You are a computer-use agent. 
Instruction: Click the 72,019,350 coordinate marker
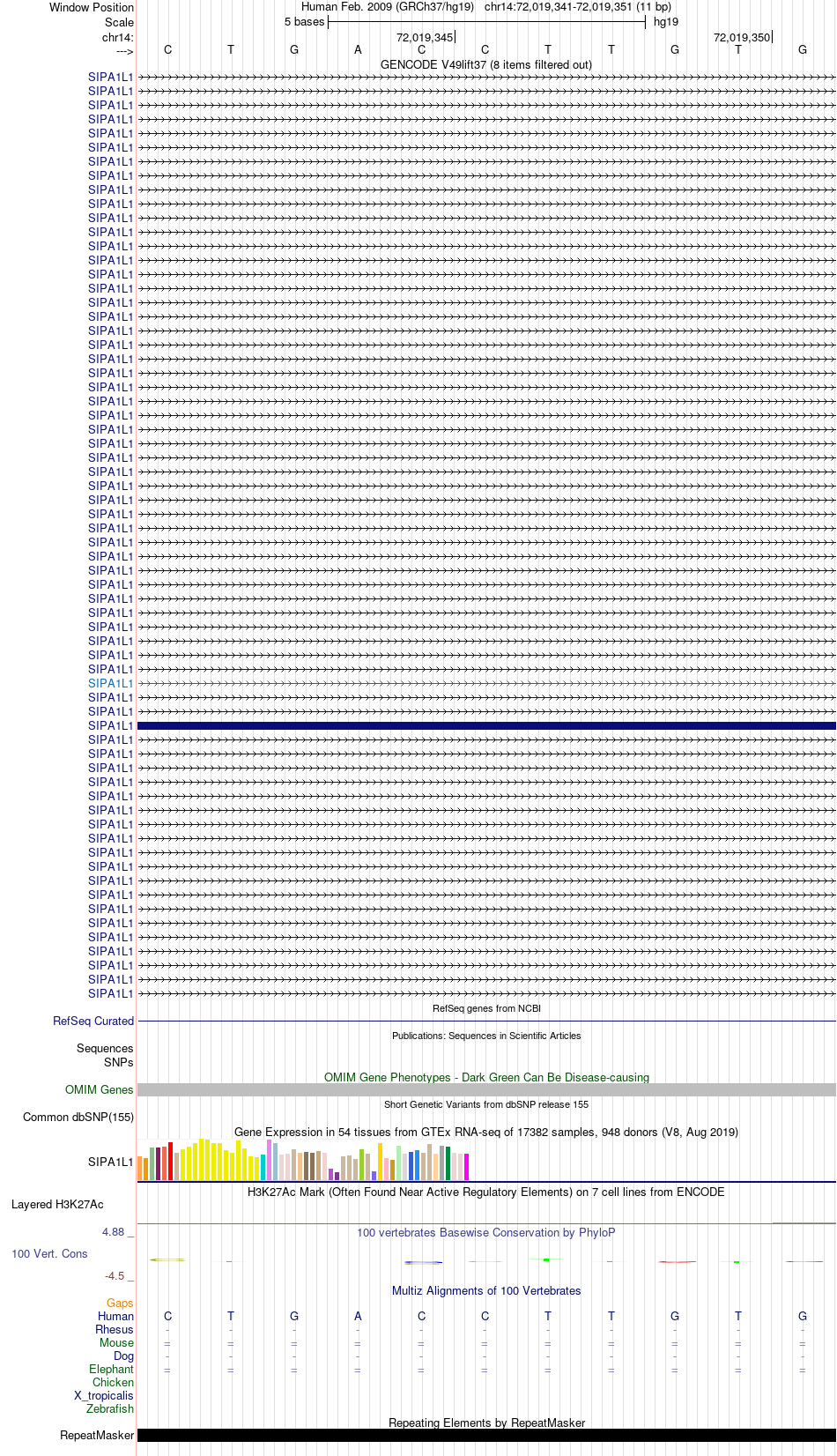(x=742, y=37)
